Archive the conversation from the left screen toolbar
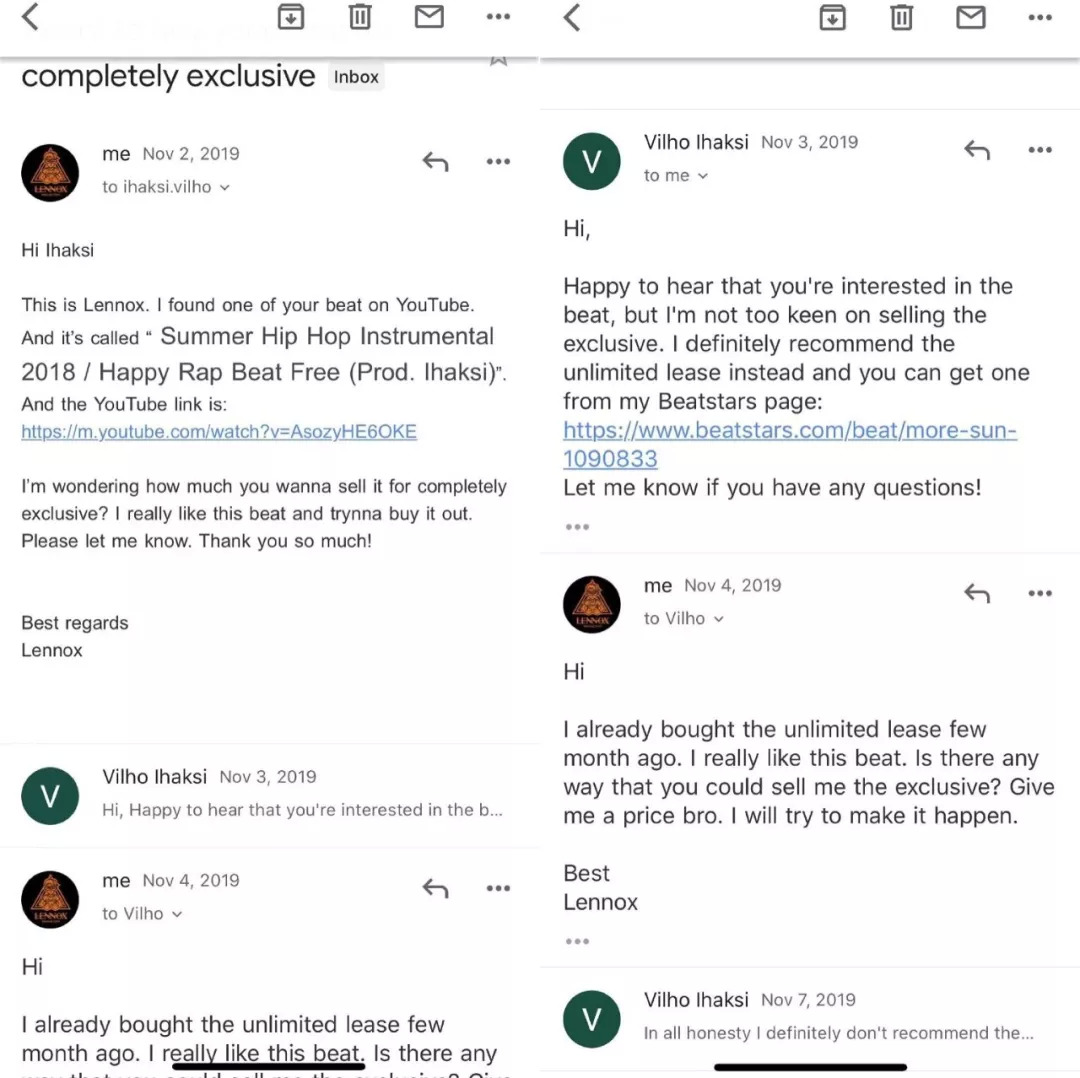This screenshot has height=1078, width=1080. (291, 17)
